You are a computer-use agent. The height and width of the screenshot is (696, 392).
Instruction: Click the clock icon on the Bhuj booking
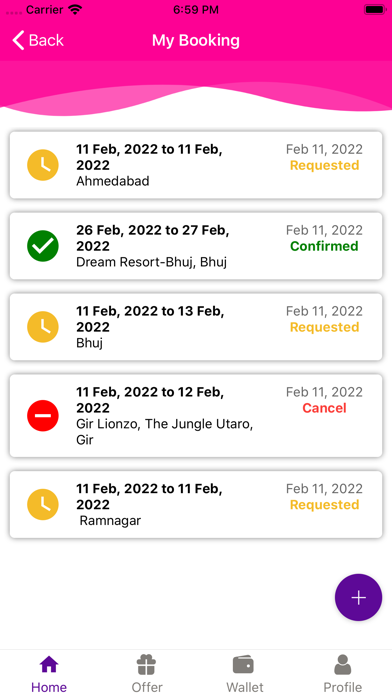point(43,327)
